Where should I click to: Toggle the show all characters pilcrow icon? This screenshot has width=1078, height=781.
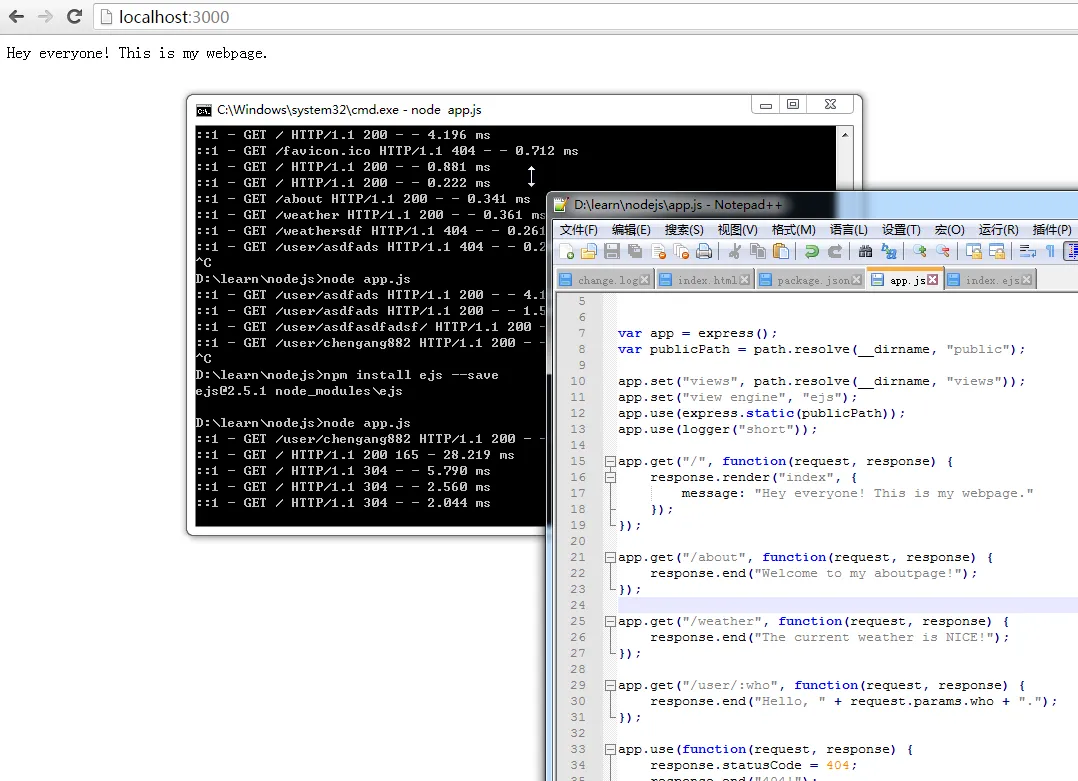pos(1050,251)
